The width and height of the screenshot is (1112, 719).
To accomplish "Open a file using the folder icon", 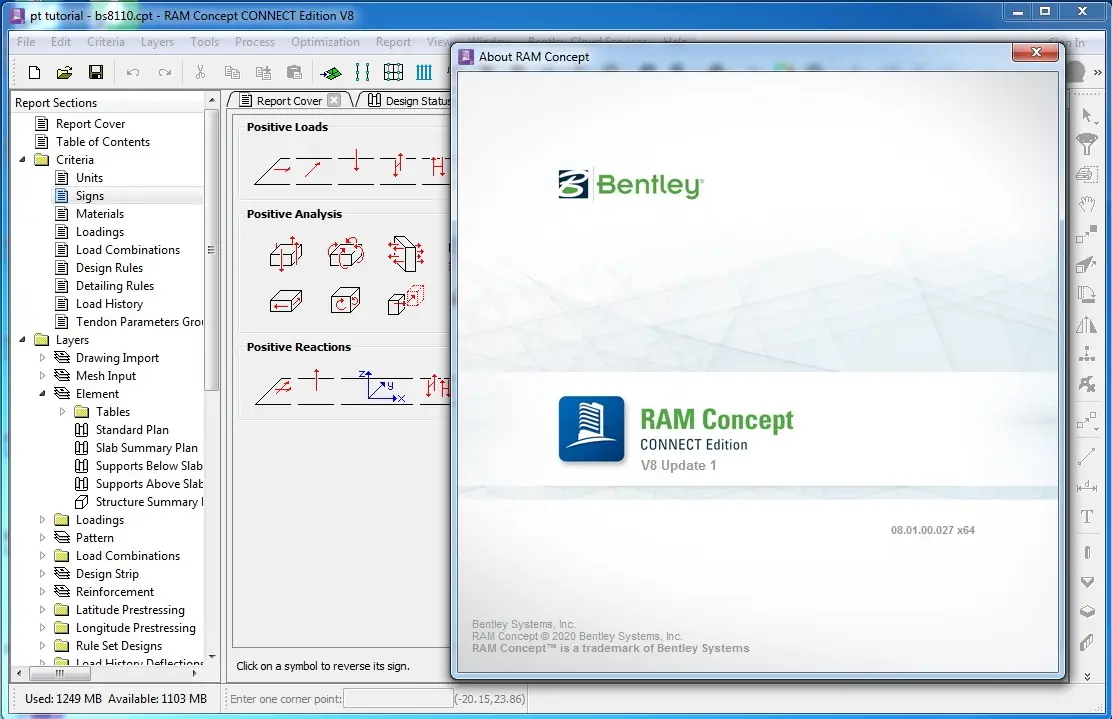I will pyautogui.click(x=65, y=72).
